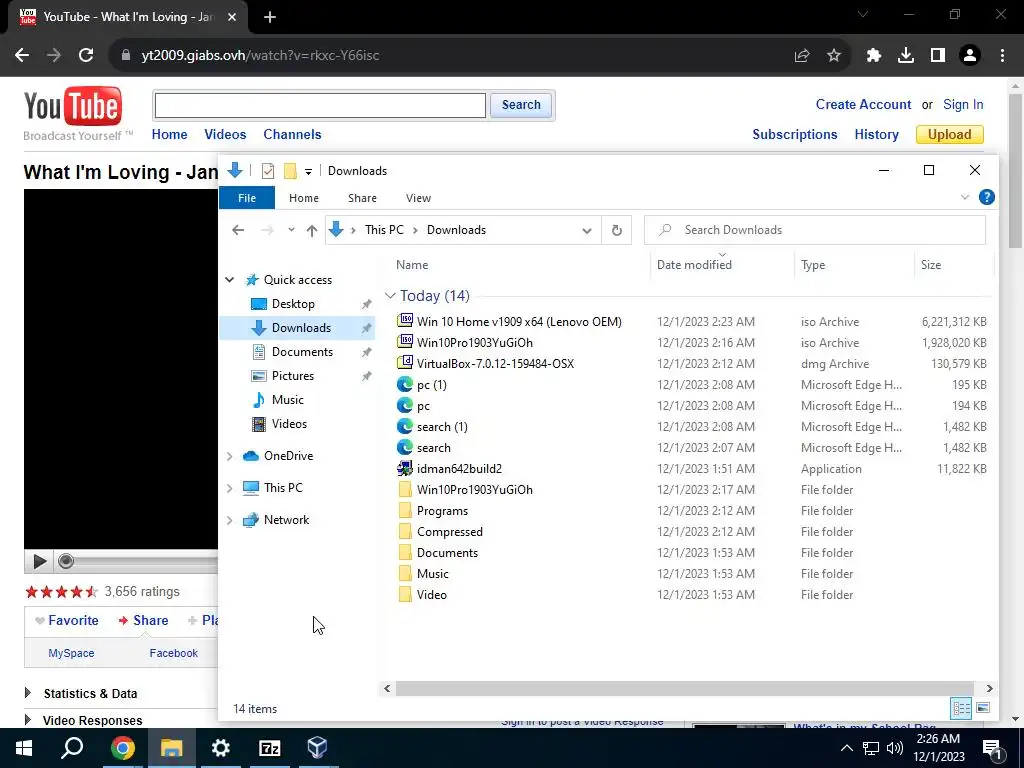Go up one folder level in Explorer
The height and width of the screenshot is (768, 1024).
tap(312, 230)
